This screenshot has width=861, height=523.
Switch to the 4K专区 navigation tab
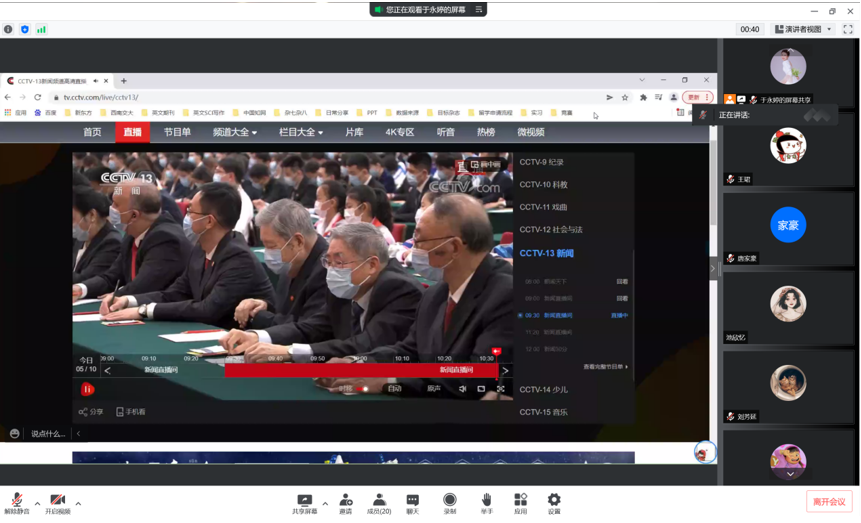coord(399,132)
